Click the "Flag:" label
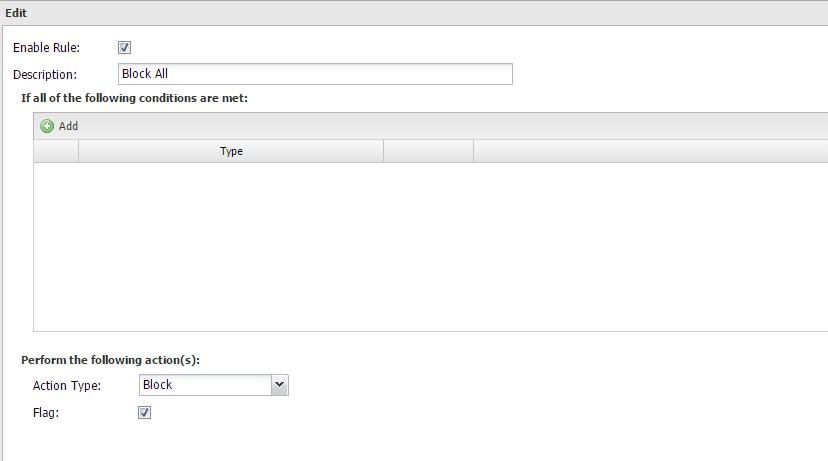The width and height of the screenshot is (828, 461). point(46,412)
